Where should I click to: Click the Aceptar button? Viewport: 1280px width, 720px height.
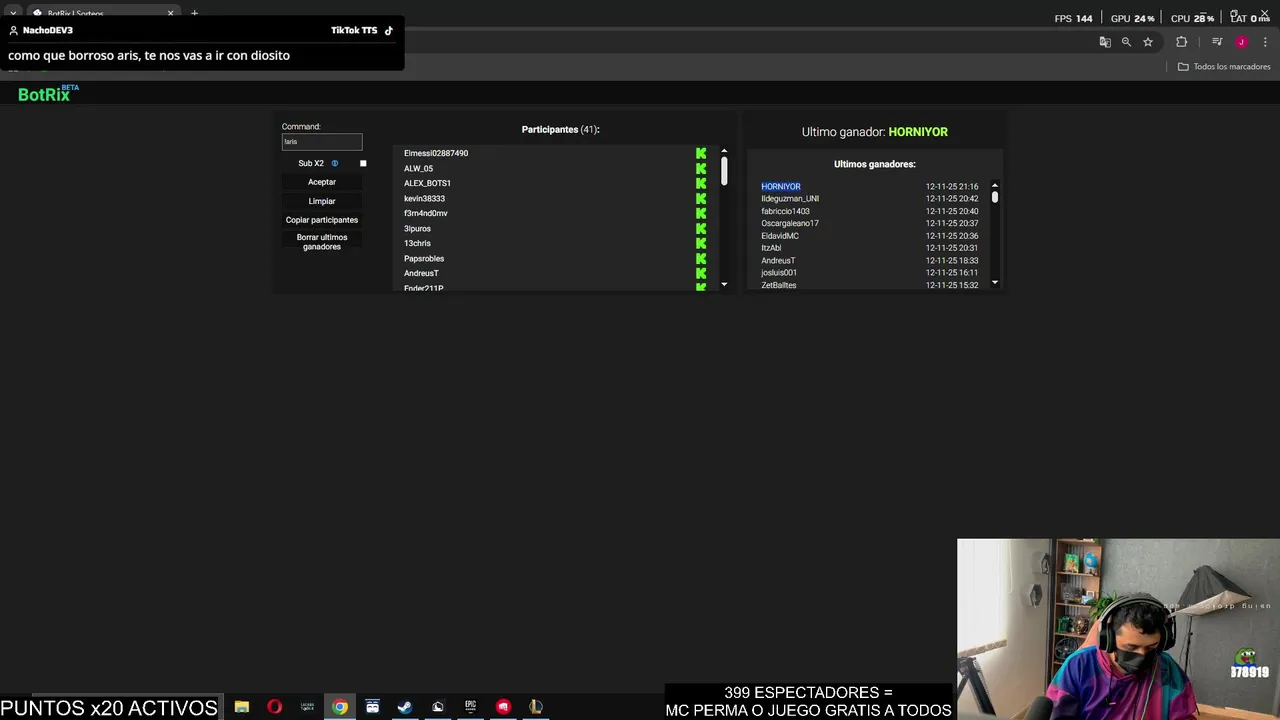[322, 182]
